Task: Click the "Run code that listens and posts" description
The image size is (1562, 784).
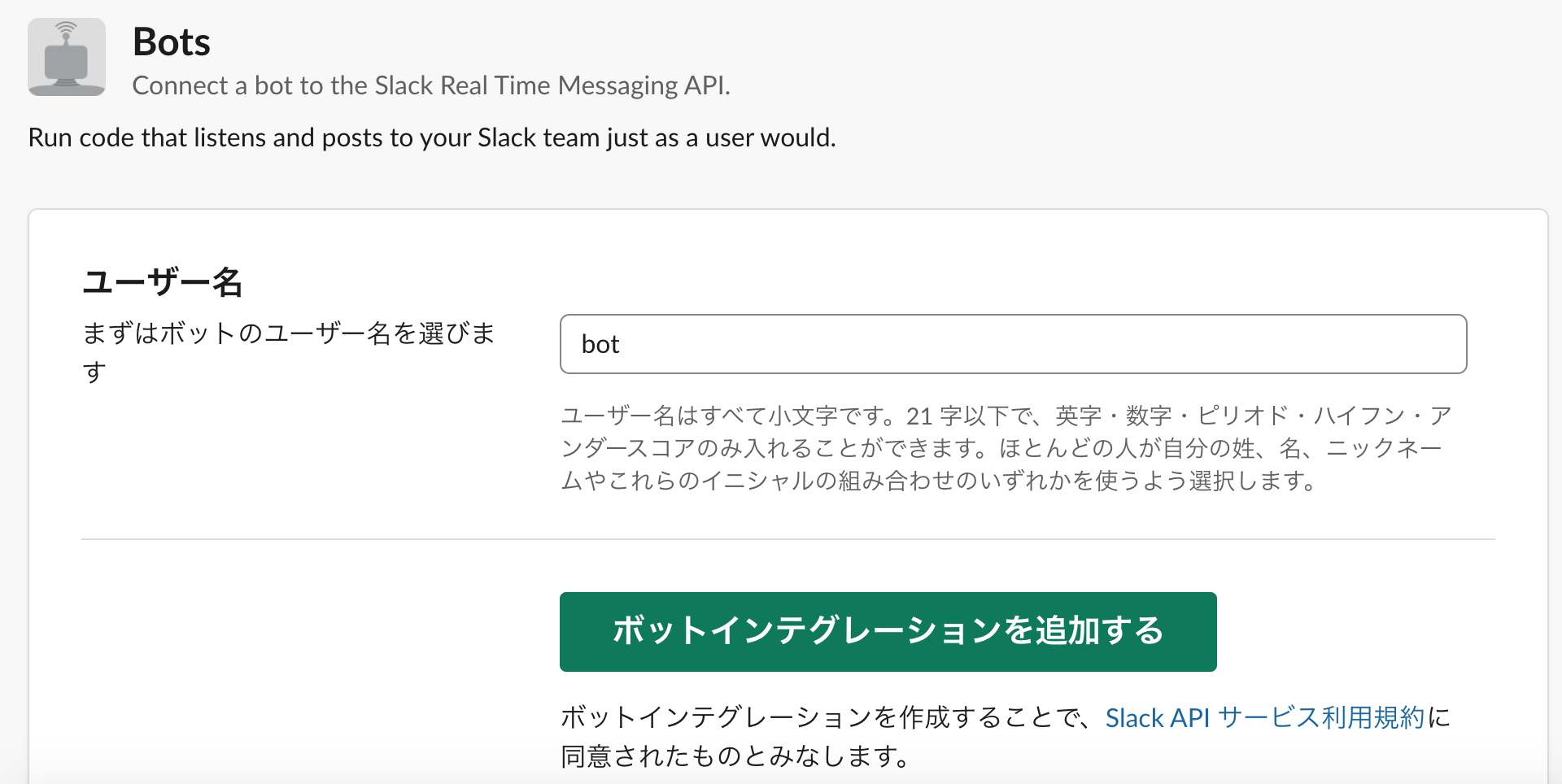Action: pos(431,137)
